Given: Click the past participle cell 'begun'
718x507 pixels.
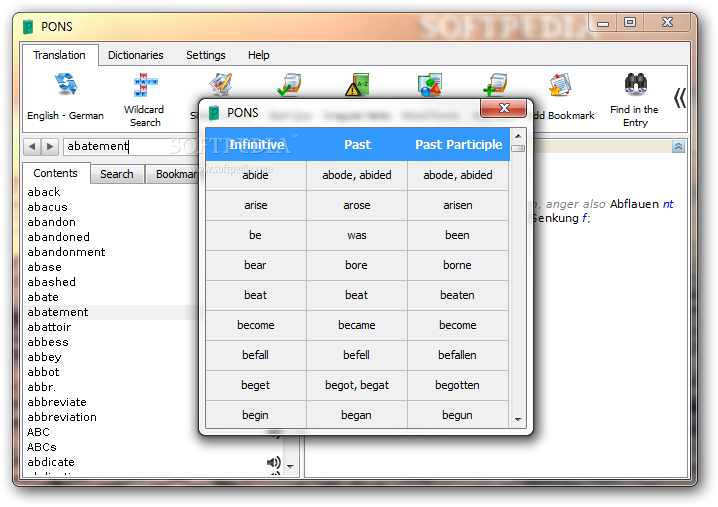Looking at the screenshot, I should [457, 415].
